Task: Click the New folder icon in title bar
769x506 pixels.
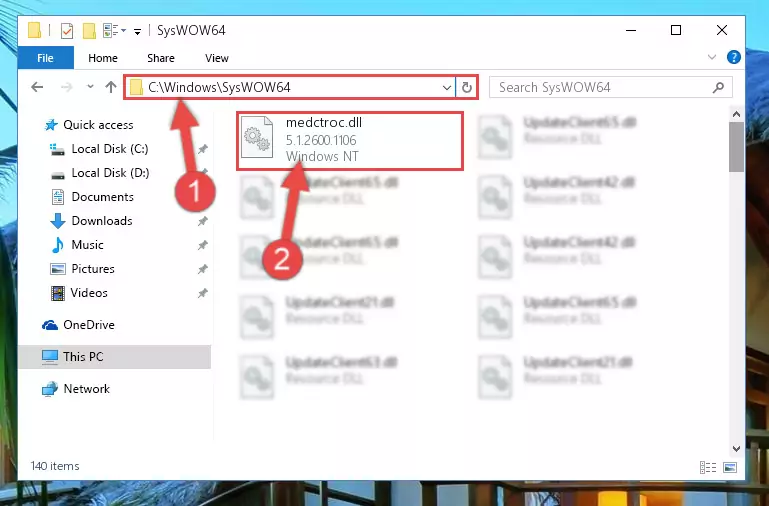Action: pyautogui.click(x=89, y=31)
